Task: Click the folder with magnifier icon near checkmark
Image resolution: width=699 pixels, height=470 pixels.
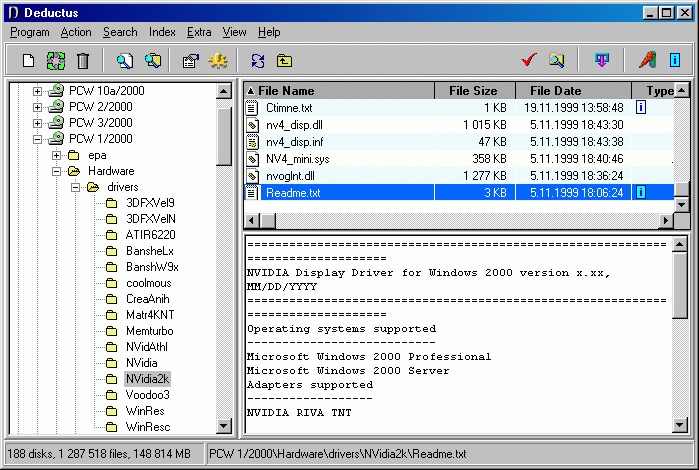Action: click(556, 60)
